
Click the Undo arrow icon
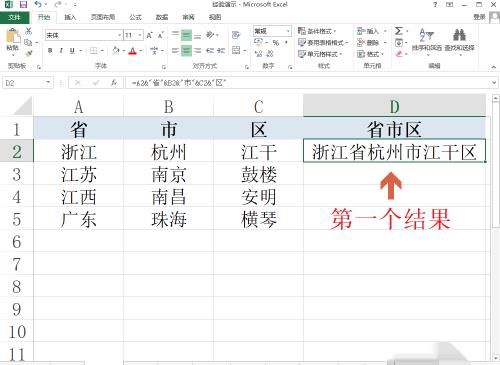(x=38, y=5)
